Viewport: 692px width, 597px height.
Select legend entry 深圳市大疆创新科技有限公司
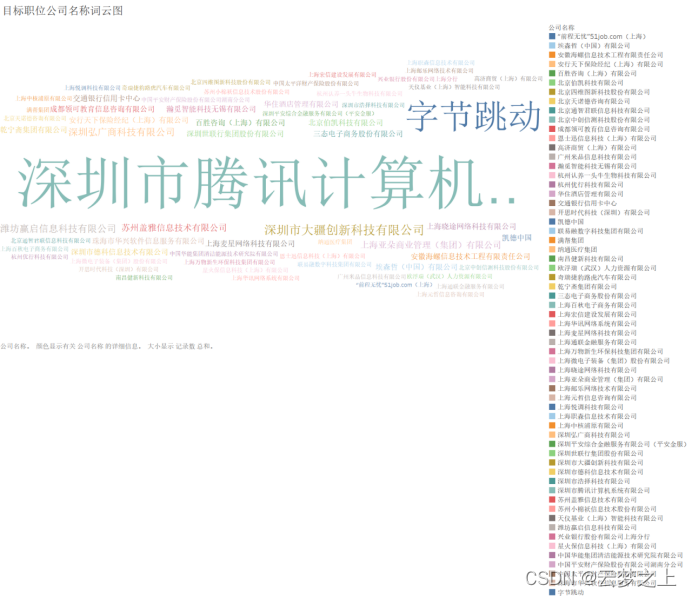596,462
